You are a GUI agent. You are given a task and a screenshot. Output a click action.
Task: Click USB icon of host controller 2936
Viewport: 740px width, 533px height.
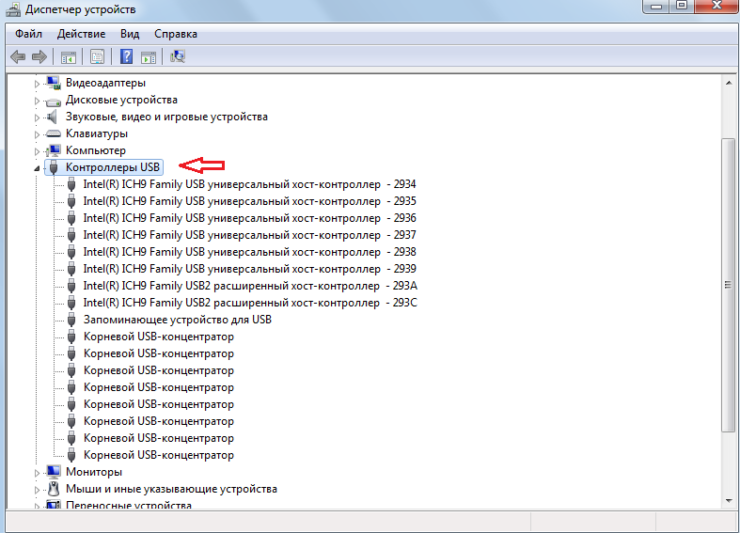pos(71,218)
